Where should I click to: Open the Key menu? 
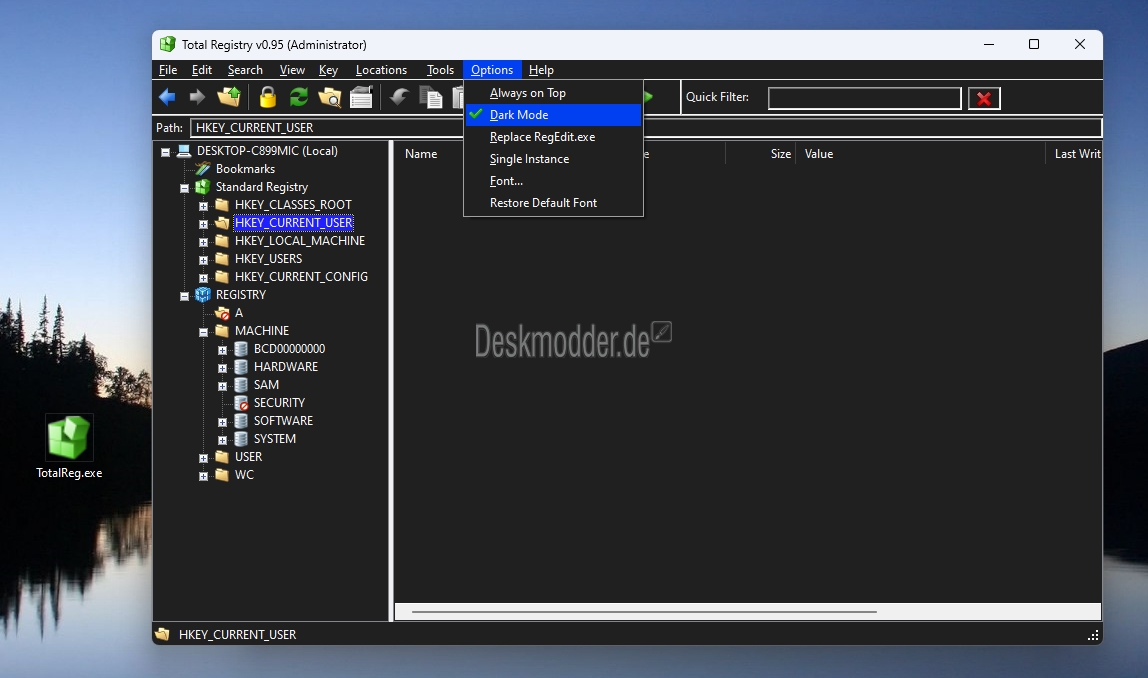(328, 70)
